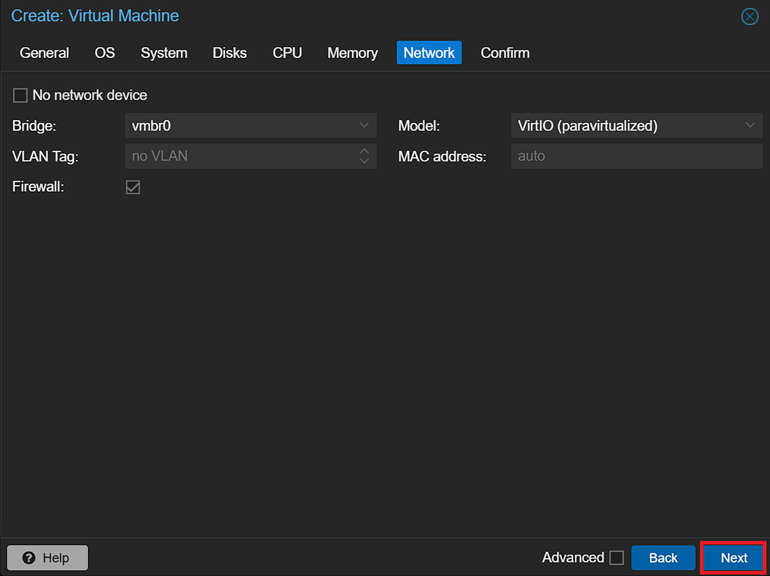Check the No network device checkbox
The image size is (770, 576).
coord(20,96)
